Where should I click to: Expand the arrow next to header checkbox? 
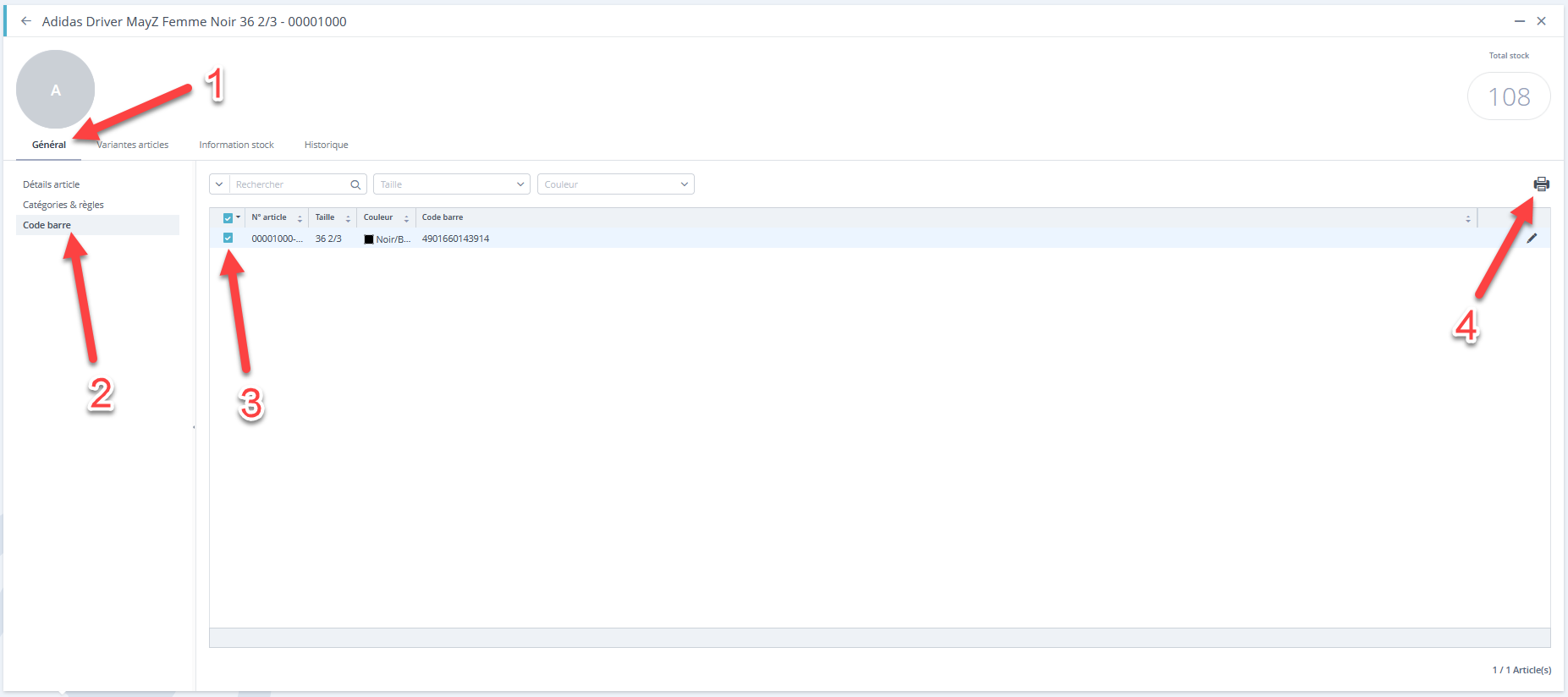[238, 217]
